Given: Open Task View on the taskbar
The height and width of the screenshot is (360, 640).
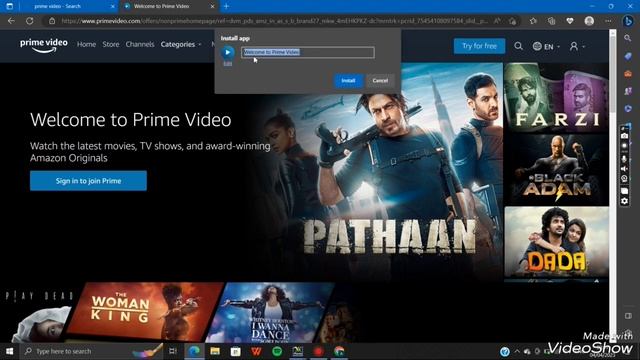Looking at the screenshot, I should tap(173, 351).
